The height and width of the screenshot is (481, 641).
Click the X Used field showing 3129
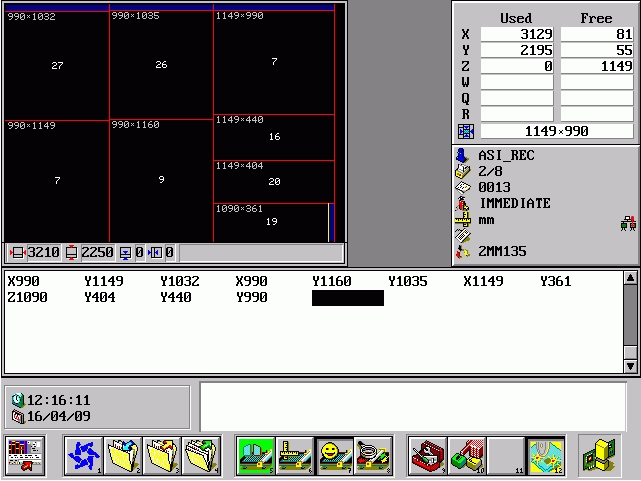[x=516, y=35]
